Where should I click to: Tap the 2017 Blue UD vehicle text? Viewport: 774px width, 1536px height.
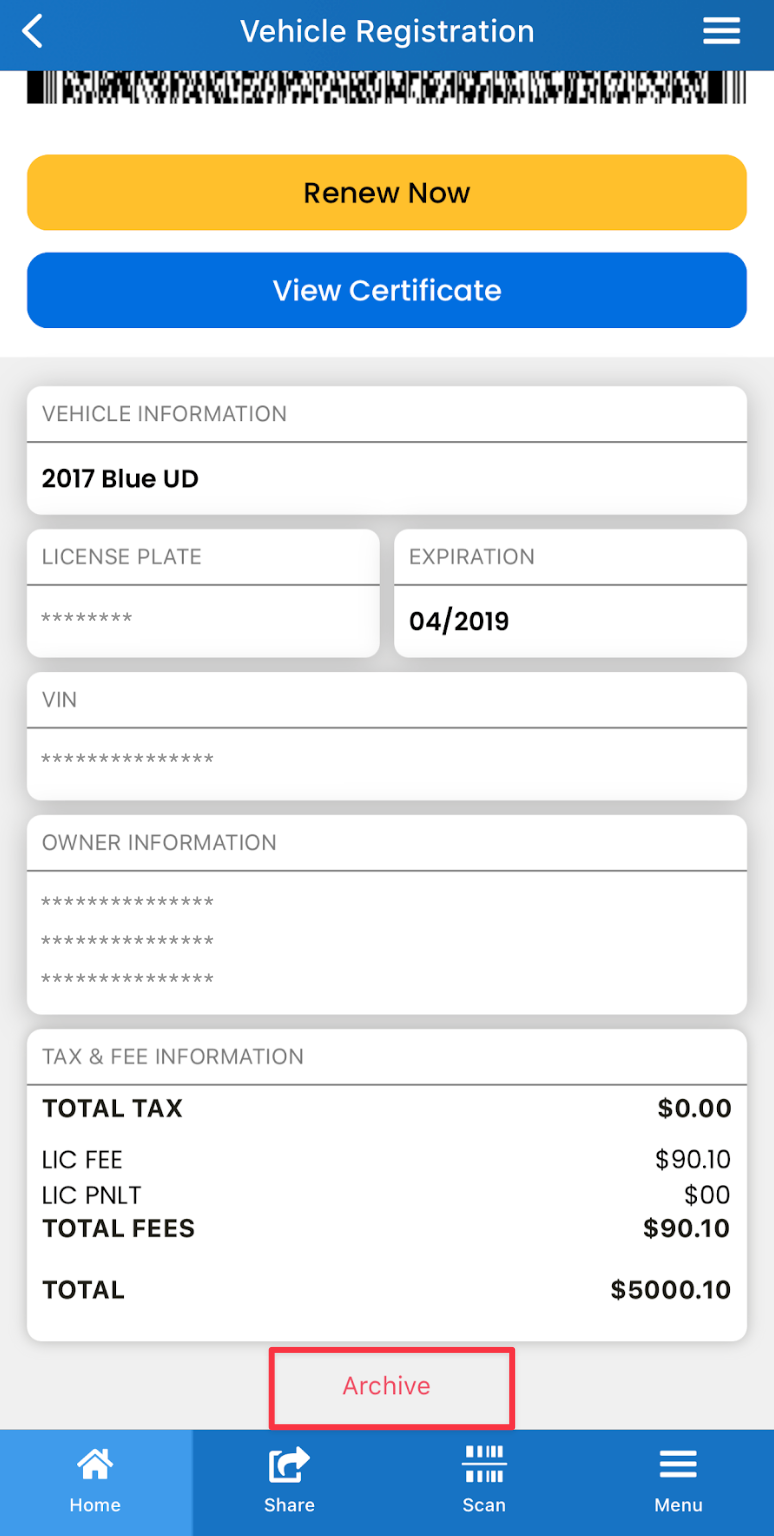[x=120, y=479]
